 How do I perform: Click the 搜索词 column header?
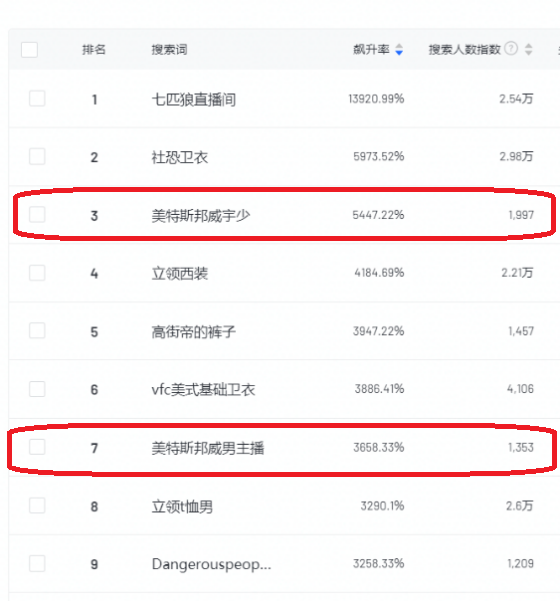click(169, 49)
